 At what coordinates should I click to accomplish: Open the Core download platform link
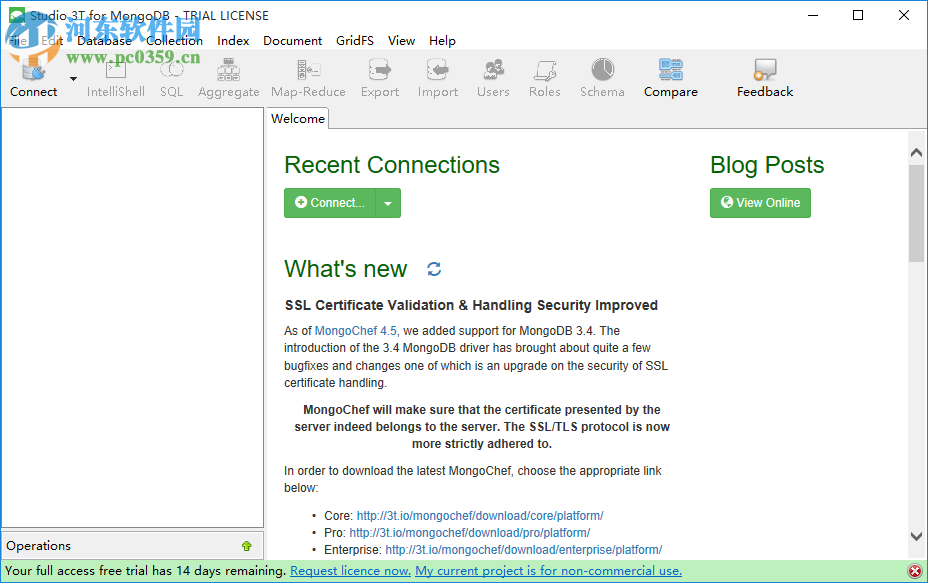click(x=480, y=515)
